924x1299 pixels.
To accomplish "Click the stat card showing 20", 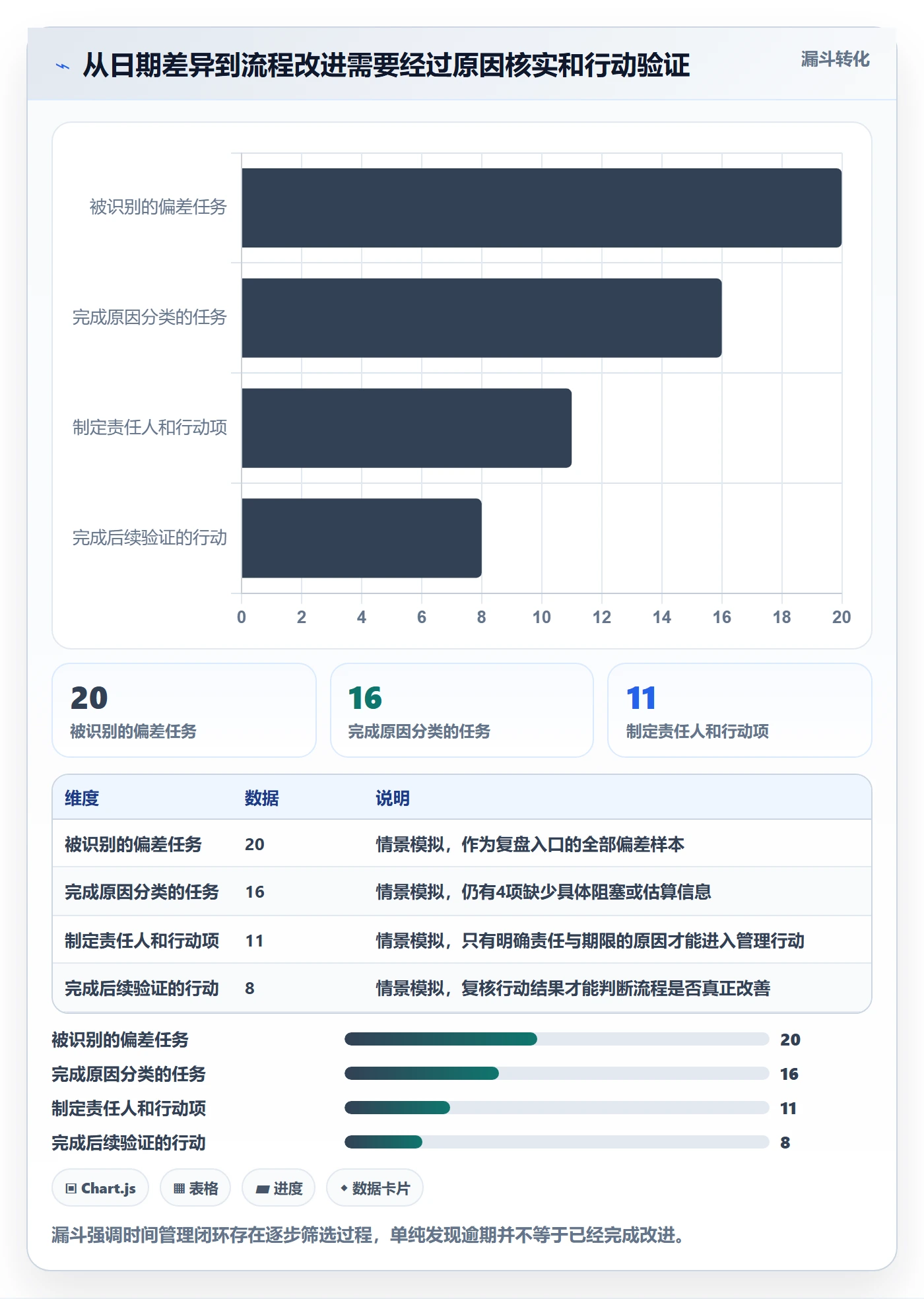I will pyautogui.click(x=184, y=710).
